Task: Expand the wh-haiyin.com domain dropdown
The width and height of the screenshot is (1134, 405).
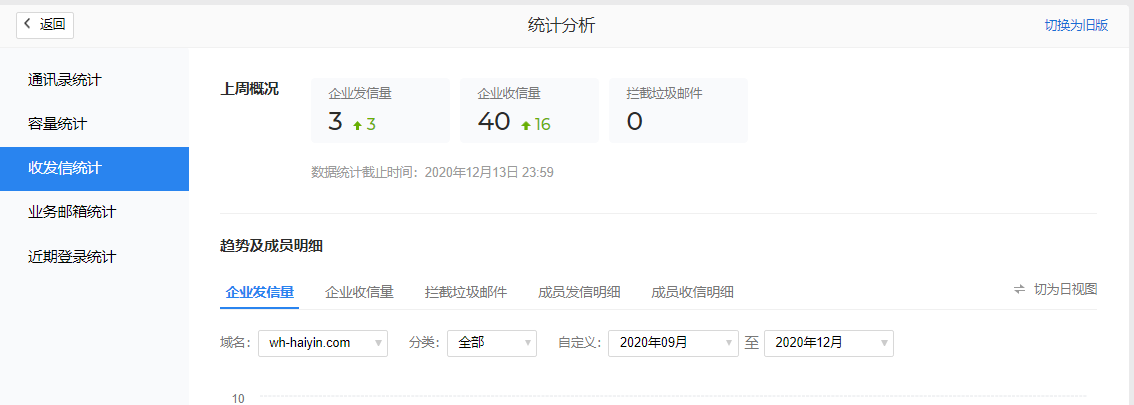Action: coord(322,343)
